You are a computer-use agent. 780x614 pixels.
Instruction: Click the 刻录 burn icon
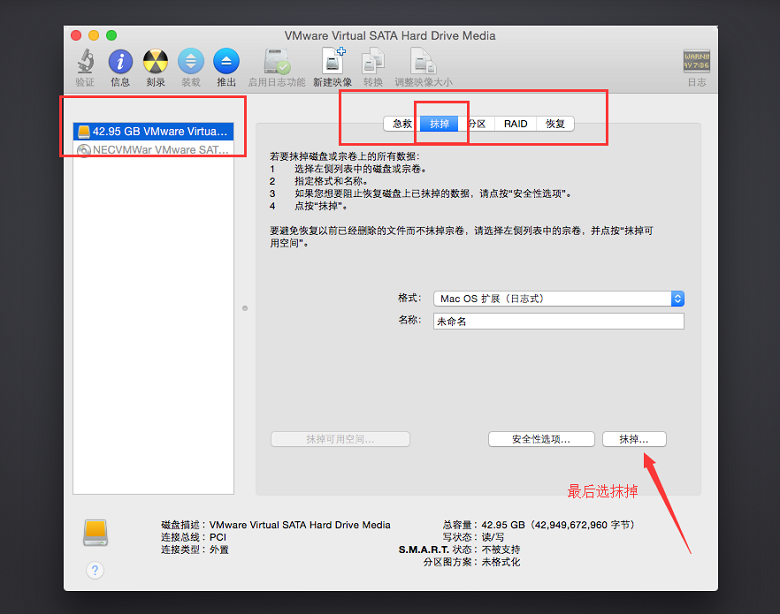click(155, 62)
